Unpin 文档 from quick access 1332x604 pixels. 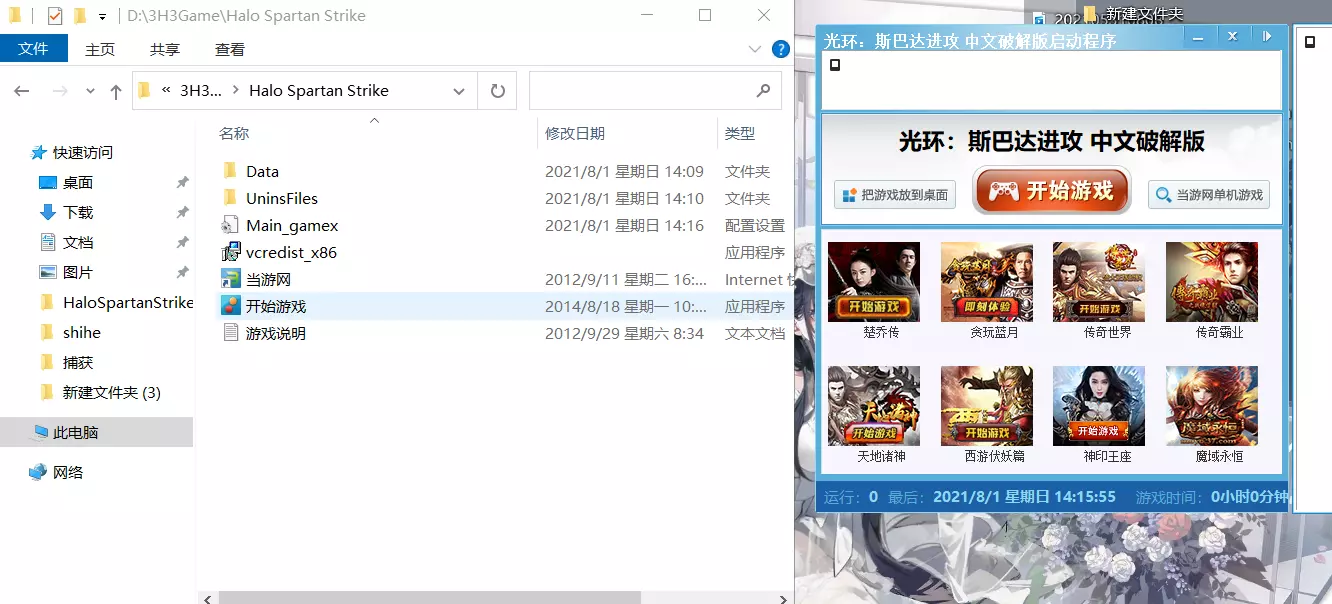[x=182, y=243]
